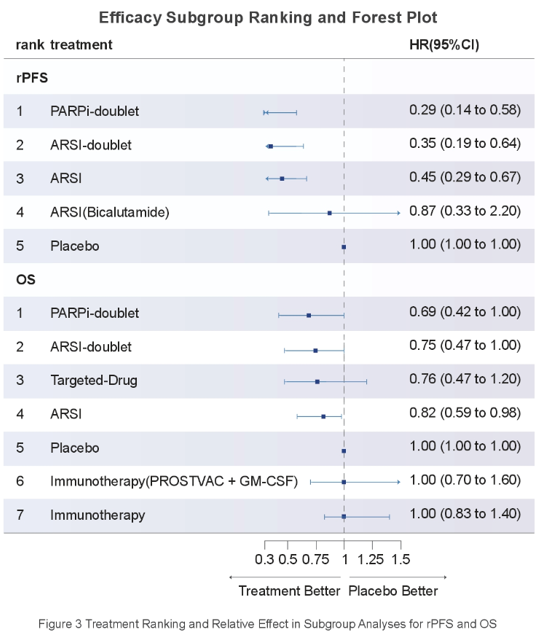This screenshot has height=640, width=544.
Task: Click the treatment column header
Action: [81, 44]
